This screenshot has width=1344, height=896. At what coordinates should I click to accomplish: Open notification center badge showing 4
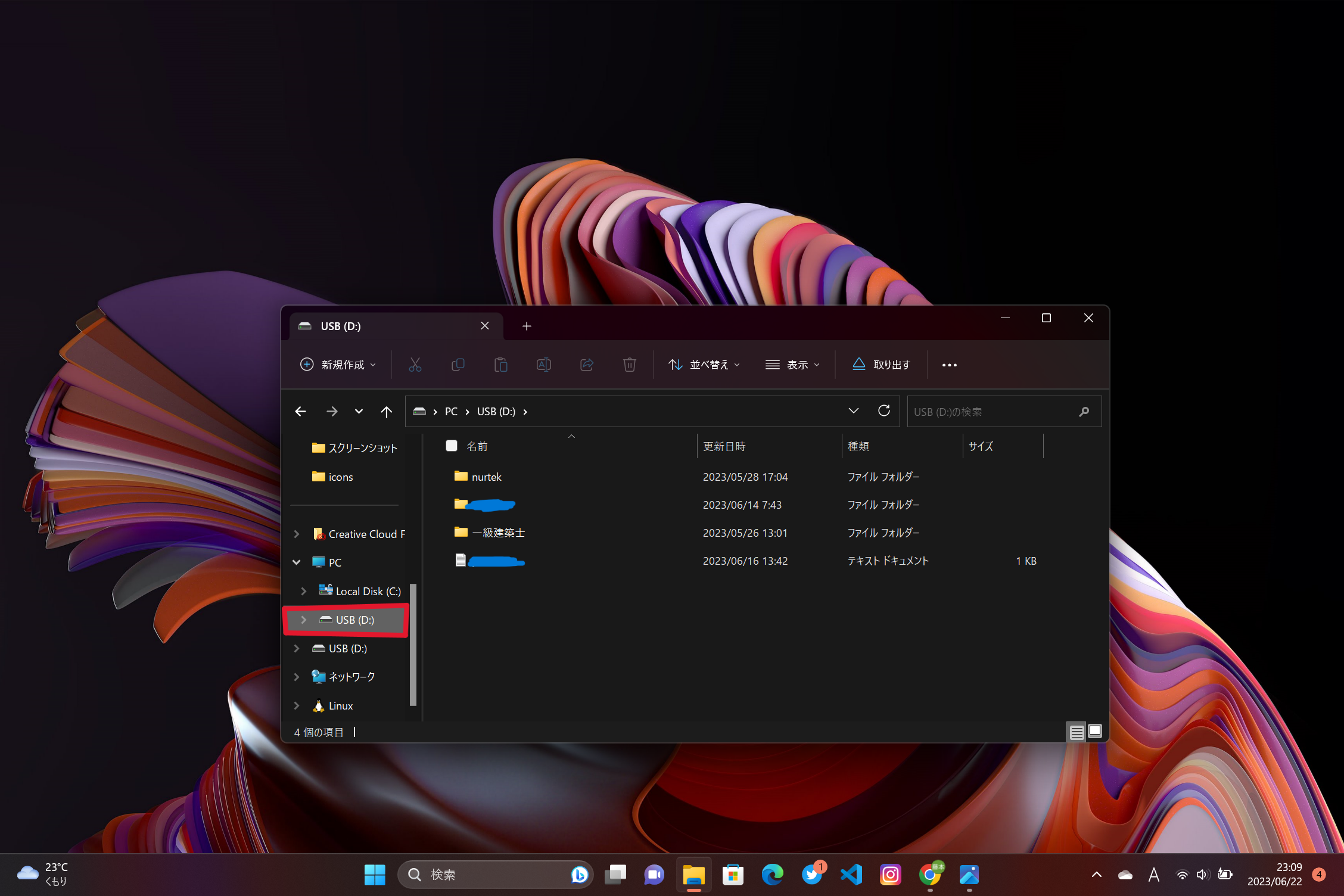point(1319,874)
